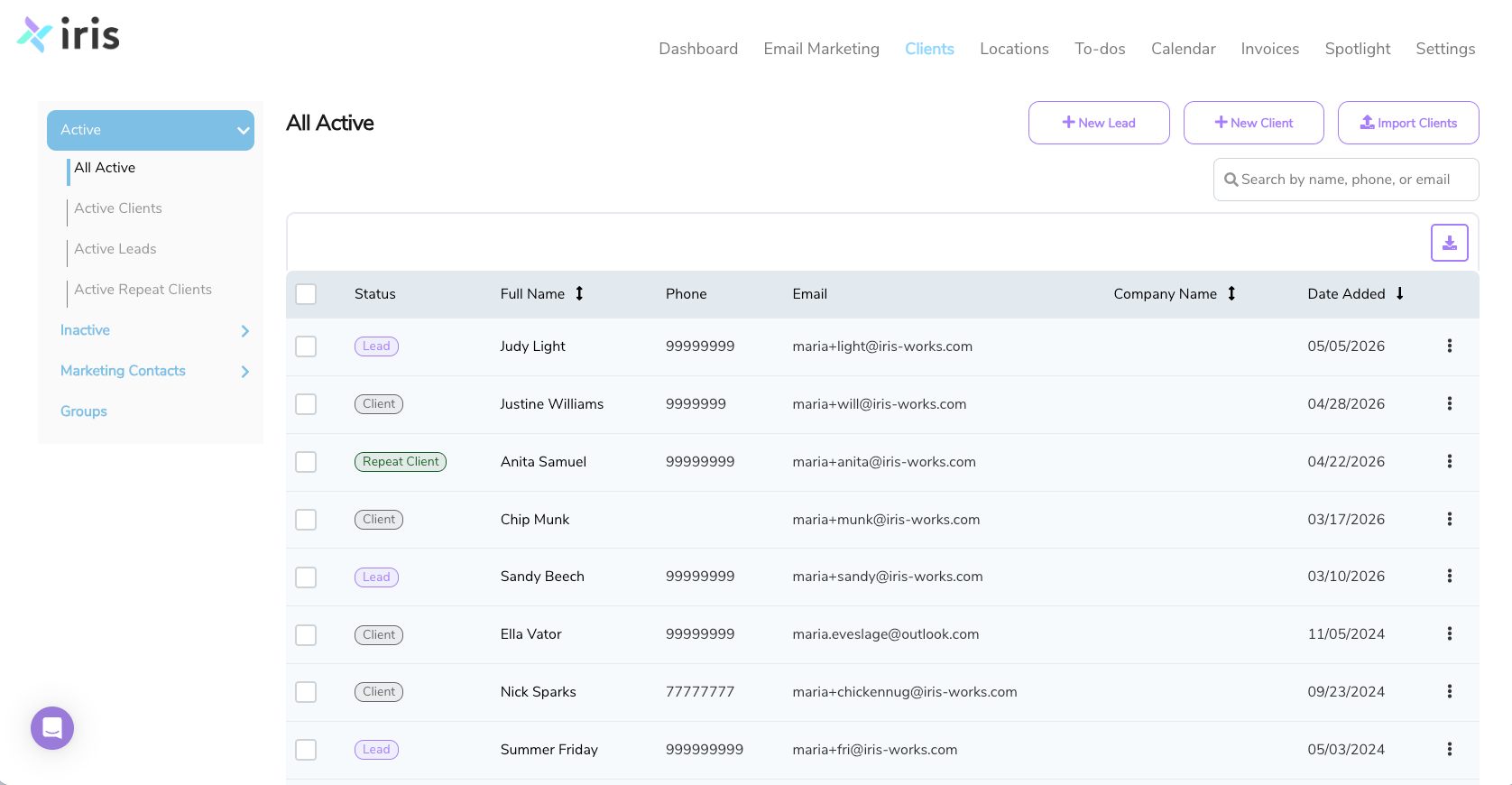Viewport: 1512px width, 785px height.
Task: Click email maria+munk@iris-works.com
Action: pos(886,520)
